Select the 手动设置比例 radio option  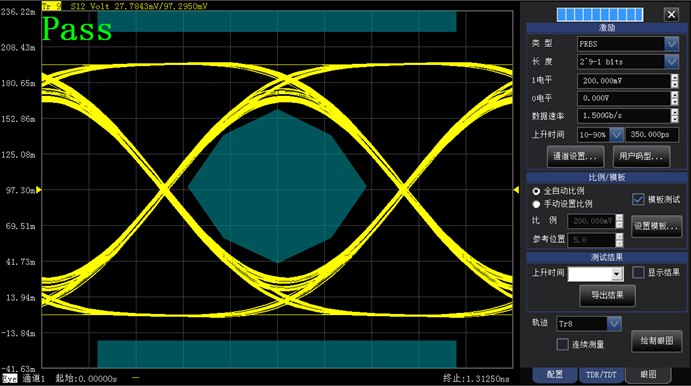(536, 204)
